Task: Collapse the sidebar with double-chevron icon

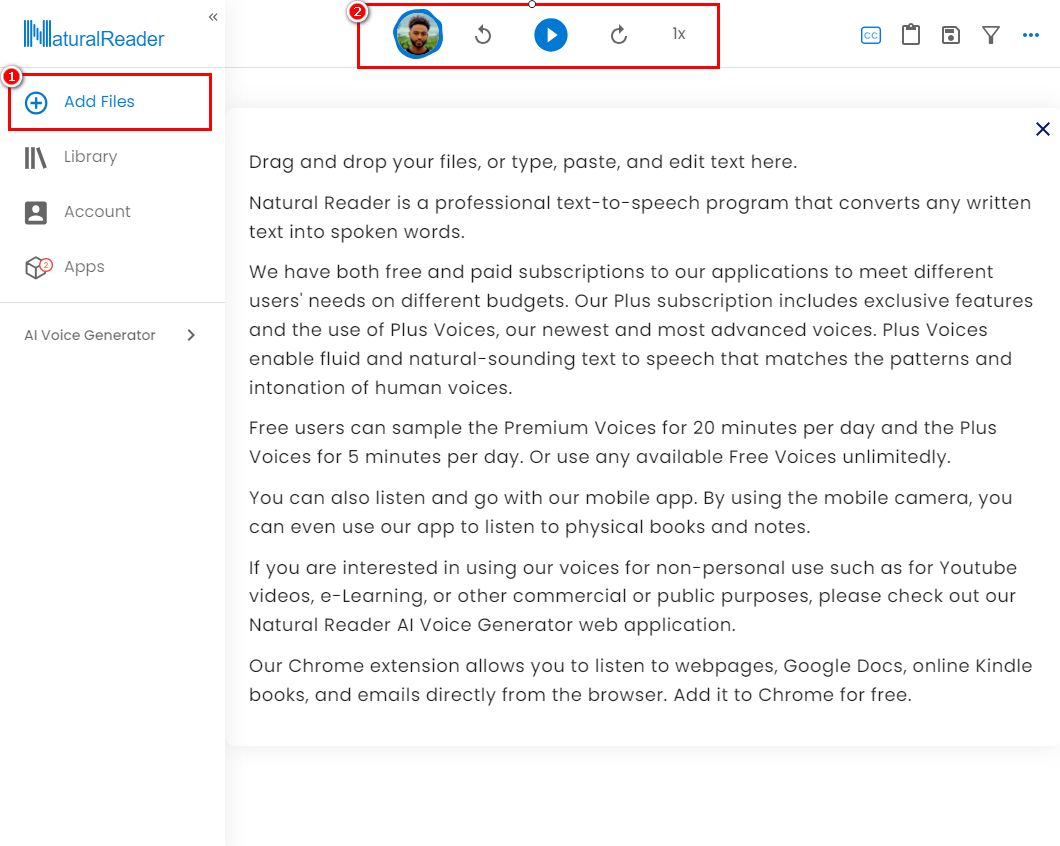Action: 213,17
